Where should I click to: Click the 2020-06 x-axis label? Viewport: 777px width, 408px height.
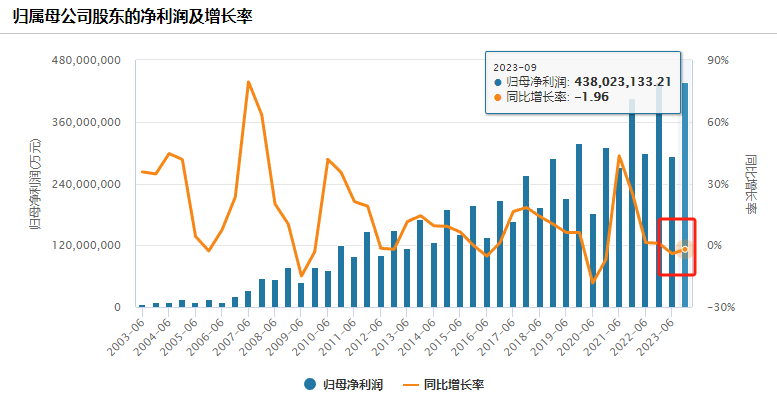tap(575, 337)
